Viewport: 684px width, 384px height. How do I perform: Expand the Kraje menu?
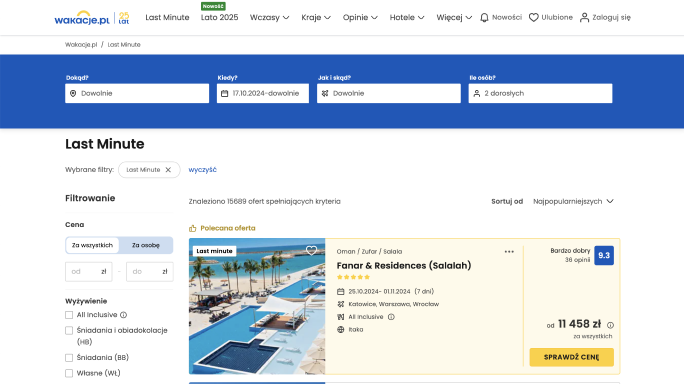click(316, 17)
